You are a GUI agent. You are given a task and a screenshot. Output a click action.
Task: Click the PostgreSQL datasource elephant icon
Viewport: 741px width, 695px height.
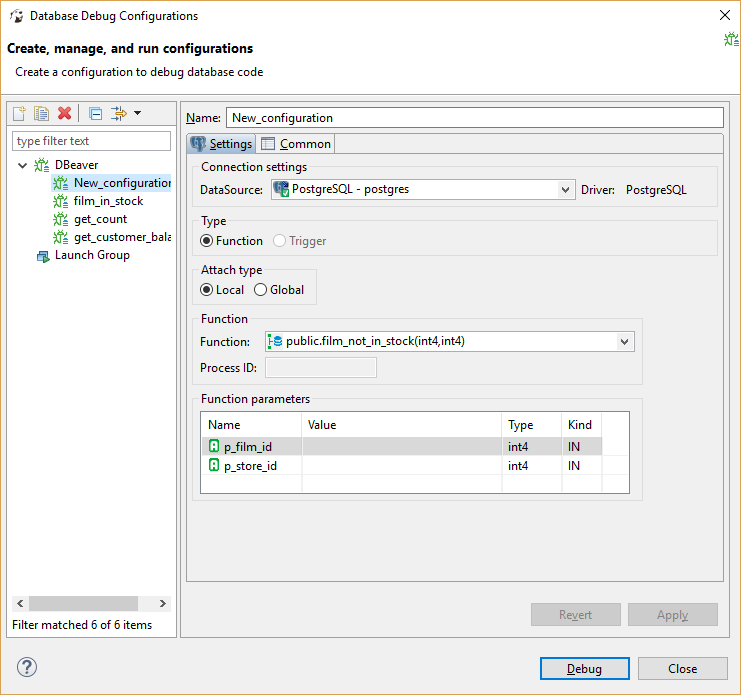click(282, 189)
